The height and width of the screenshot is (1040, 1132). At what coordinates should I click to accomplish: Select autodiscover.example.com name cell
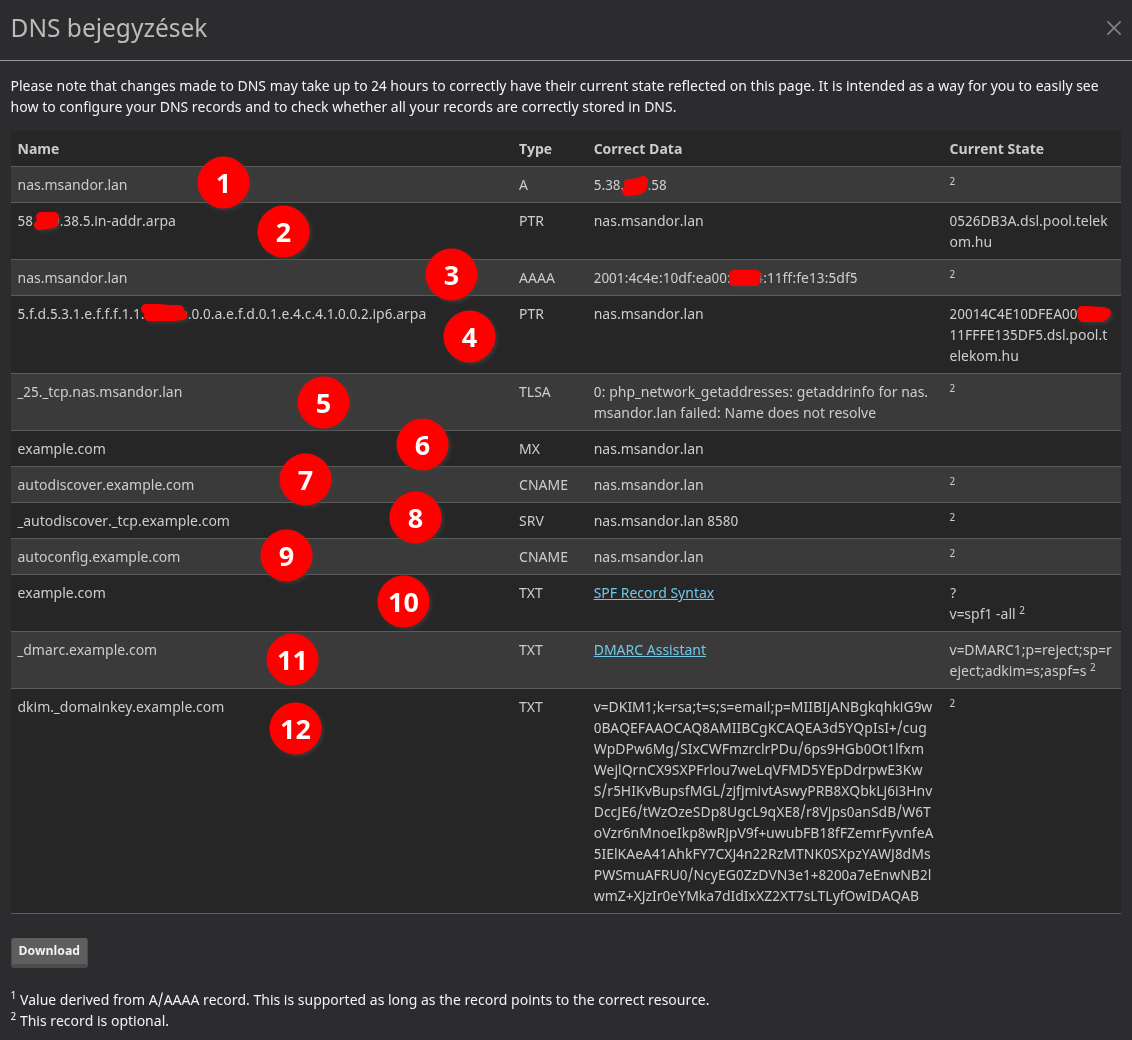[x=105, y=485]
